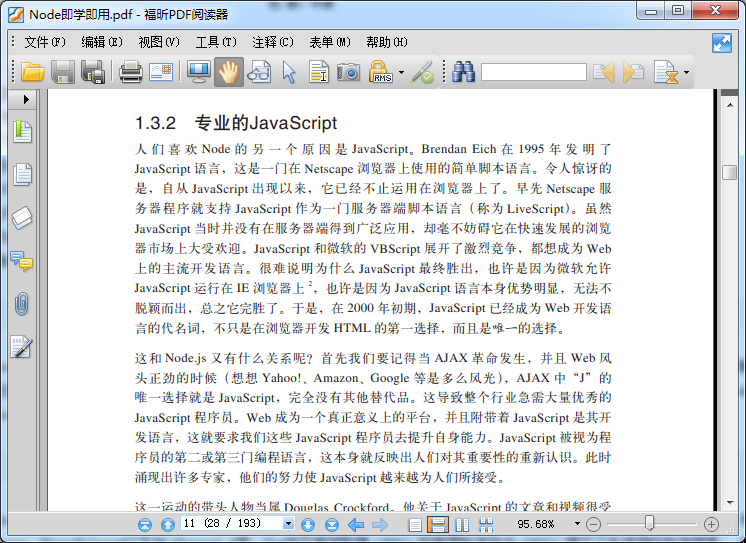Activate the Select Text tool
This screenshot has height=543, width=746.
click(x=319, y=72)
